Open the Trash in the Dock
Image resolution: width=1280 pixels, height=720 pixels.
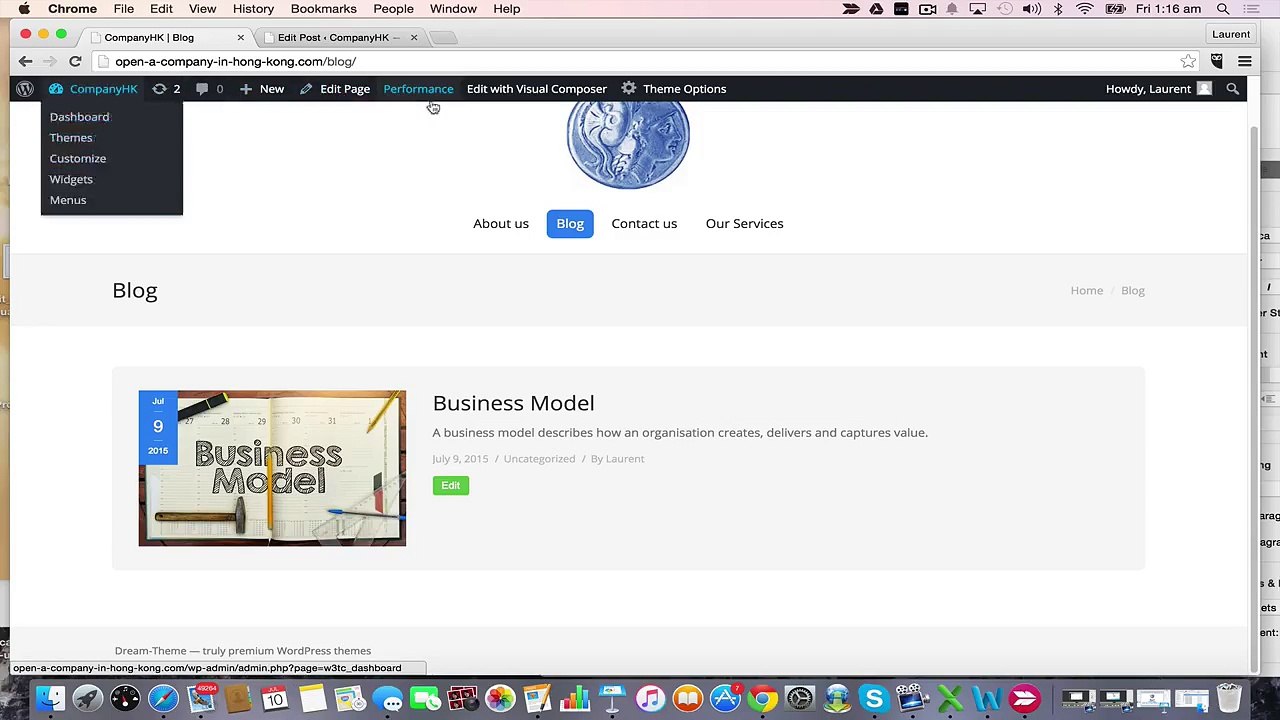(1229, 697)
